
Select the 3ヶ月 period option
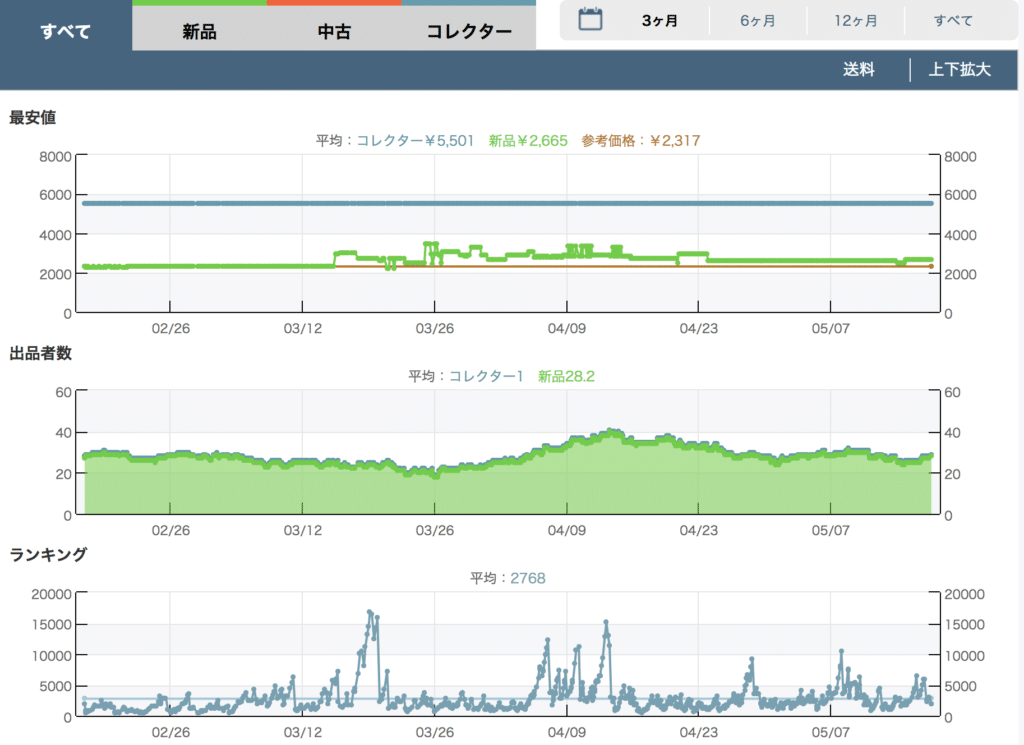(660, 21)
